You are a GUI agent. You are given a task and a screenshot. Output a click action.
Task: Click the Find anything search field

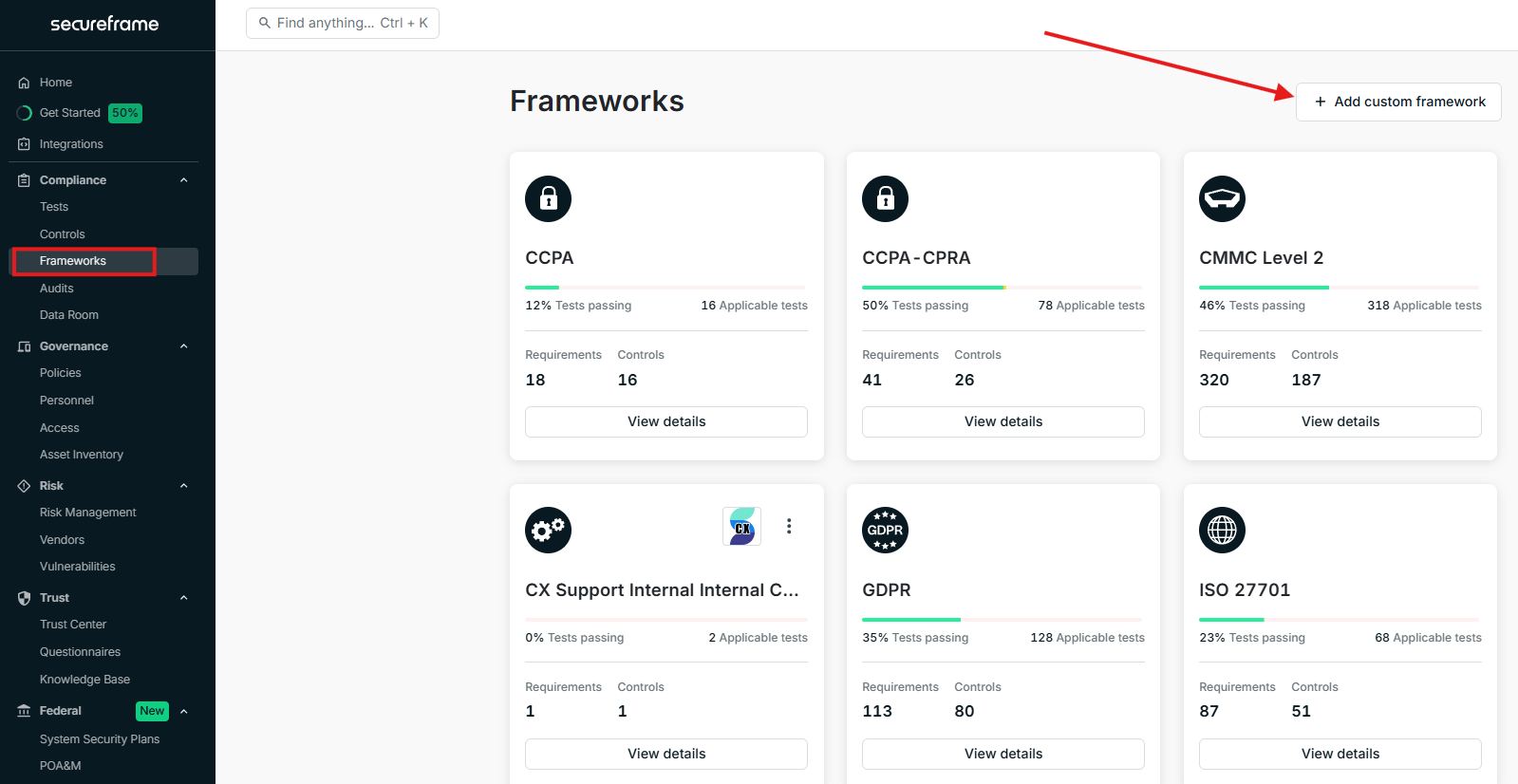[x=343, y=23]
